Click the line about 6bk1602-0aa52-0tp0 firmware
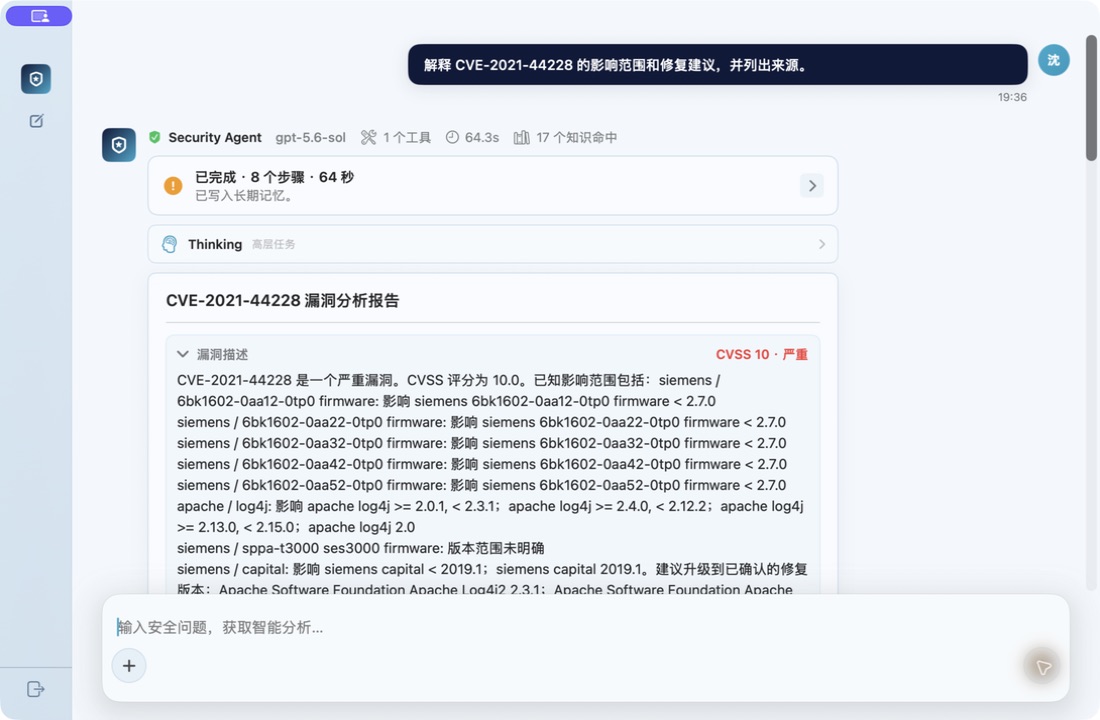Viewport: 1100px width, 720px height. click(x=481, y=486)
